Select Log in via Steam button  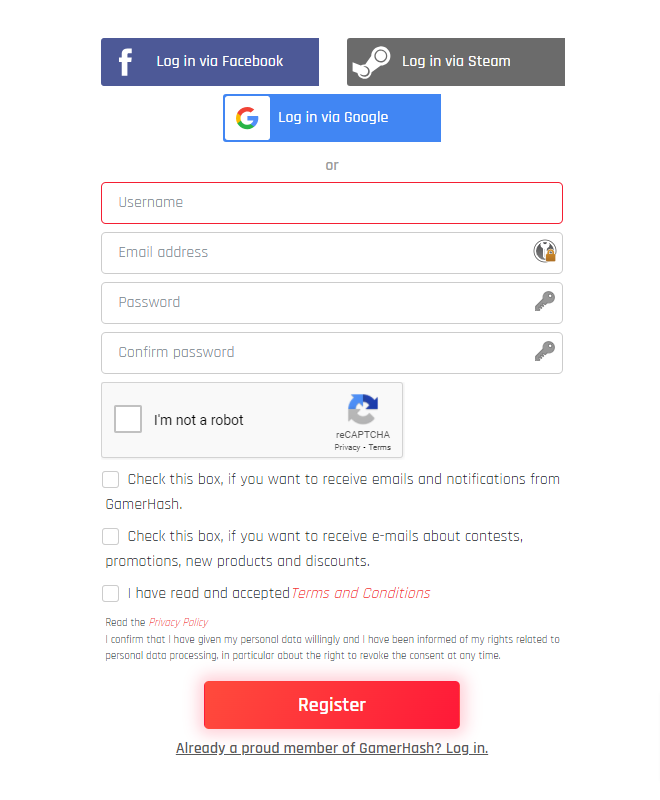pyautogui.click(x=456, y=62)
